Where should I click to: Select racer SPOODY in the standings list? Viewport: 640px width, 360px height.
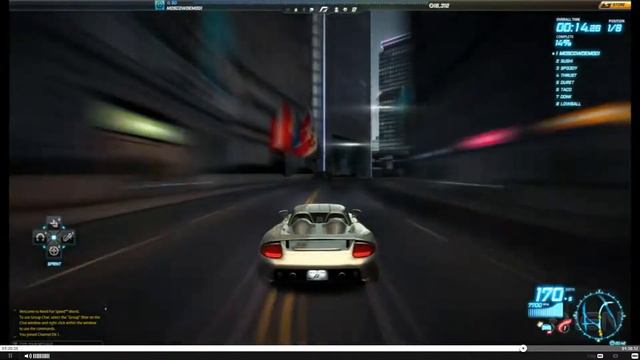coord(567,68)
